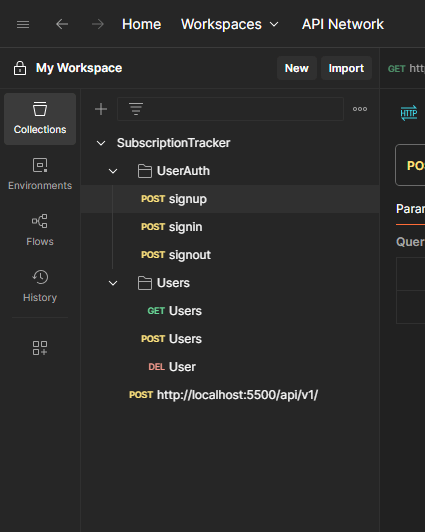Open the DEL User request

[x=230, y=367]
